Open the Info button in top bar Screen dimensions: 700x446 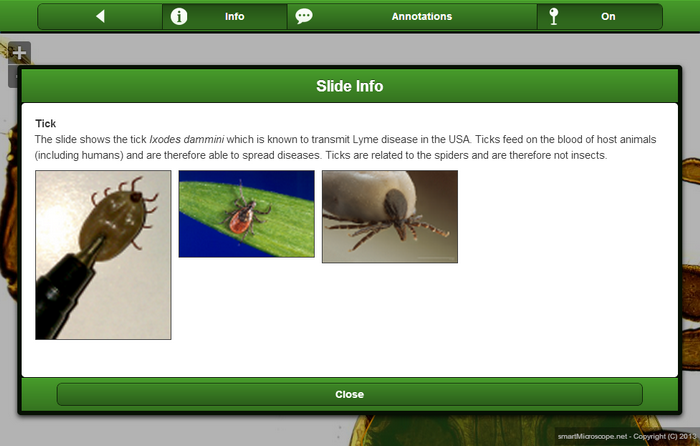coord(225,17)
